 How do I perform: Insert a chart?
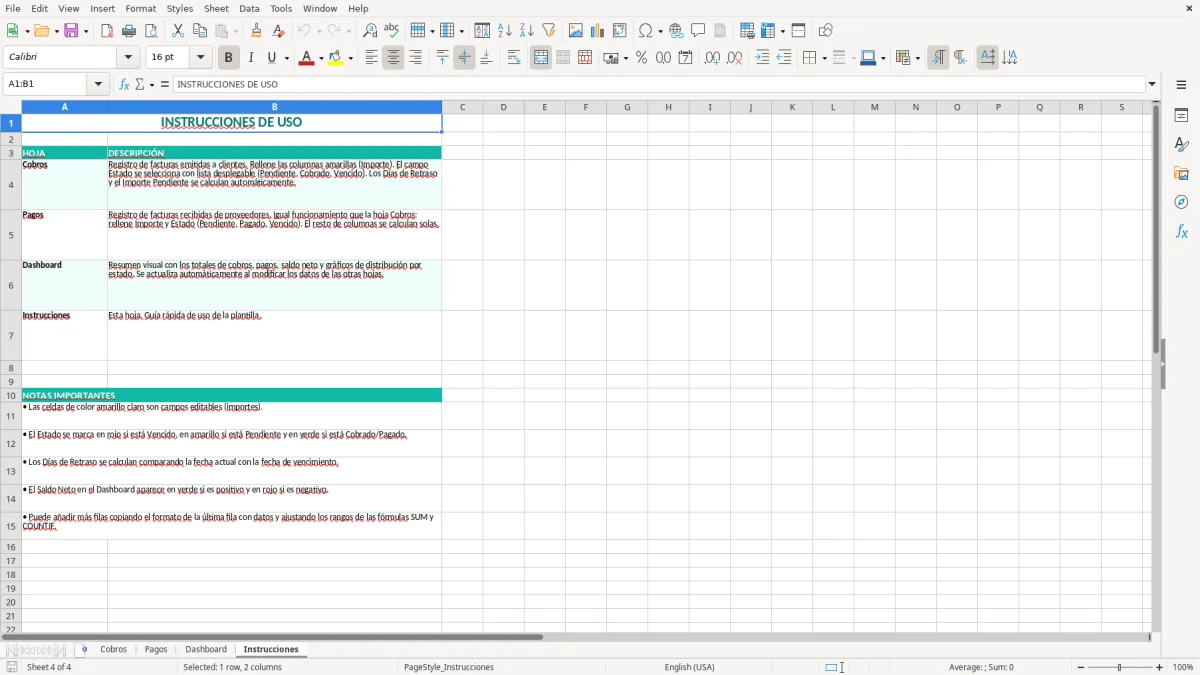[x=598, y=31]
